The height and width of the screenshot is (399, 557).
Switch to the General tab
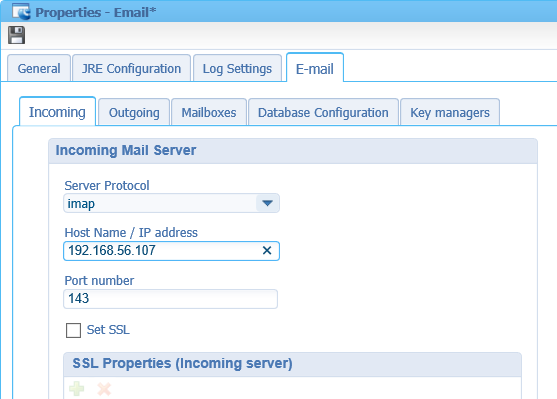click(39, 68)
